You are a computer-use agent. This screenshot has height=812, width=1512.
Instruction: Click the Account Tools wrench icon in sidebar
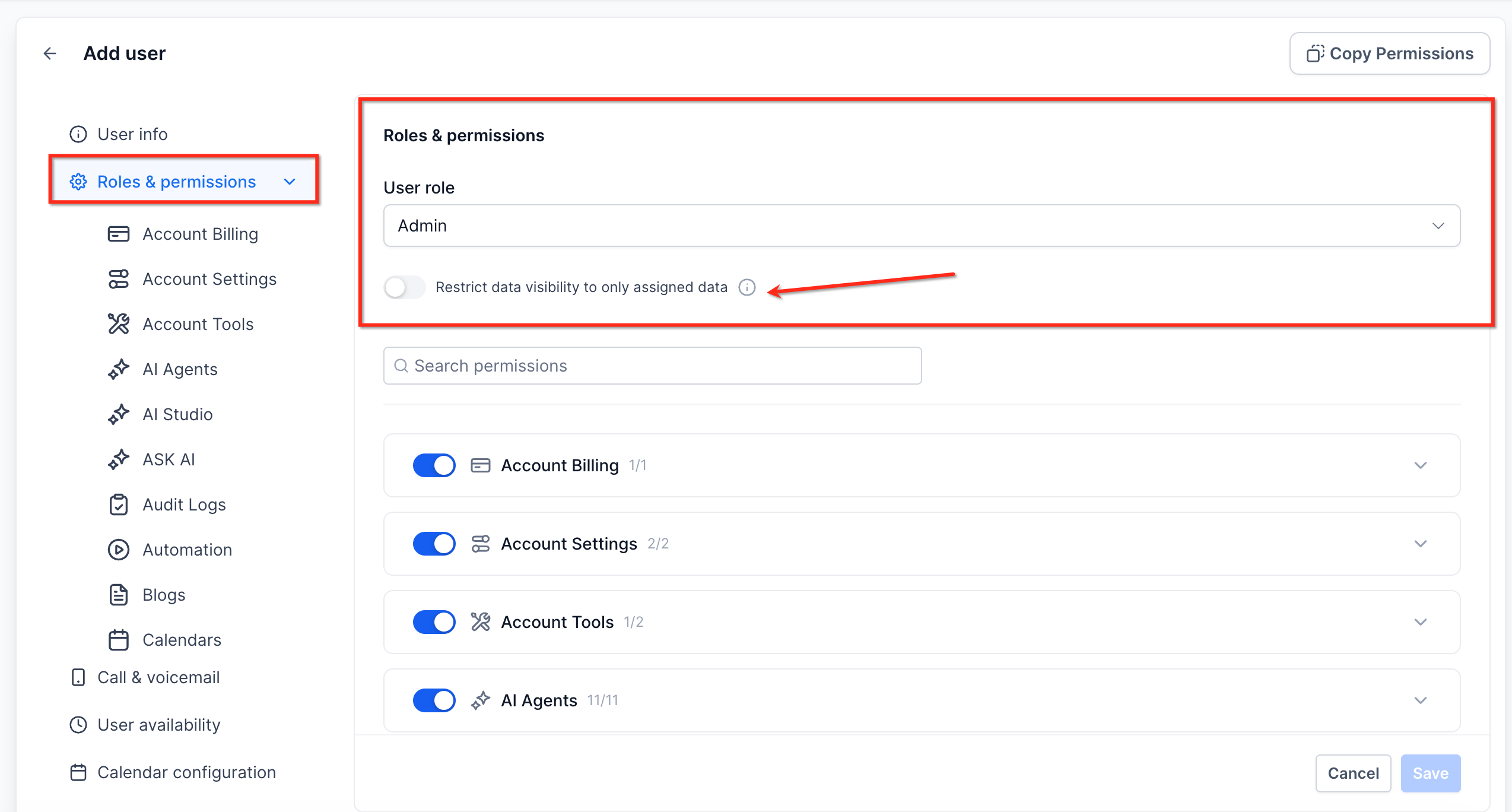click(x=118, y=324)
